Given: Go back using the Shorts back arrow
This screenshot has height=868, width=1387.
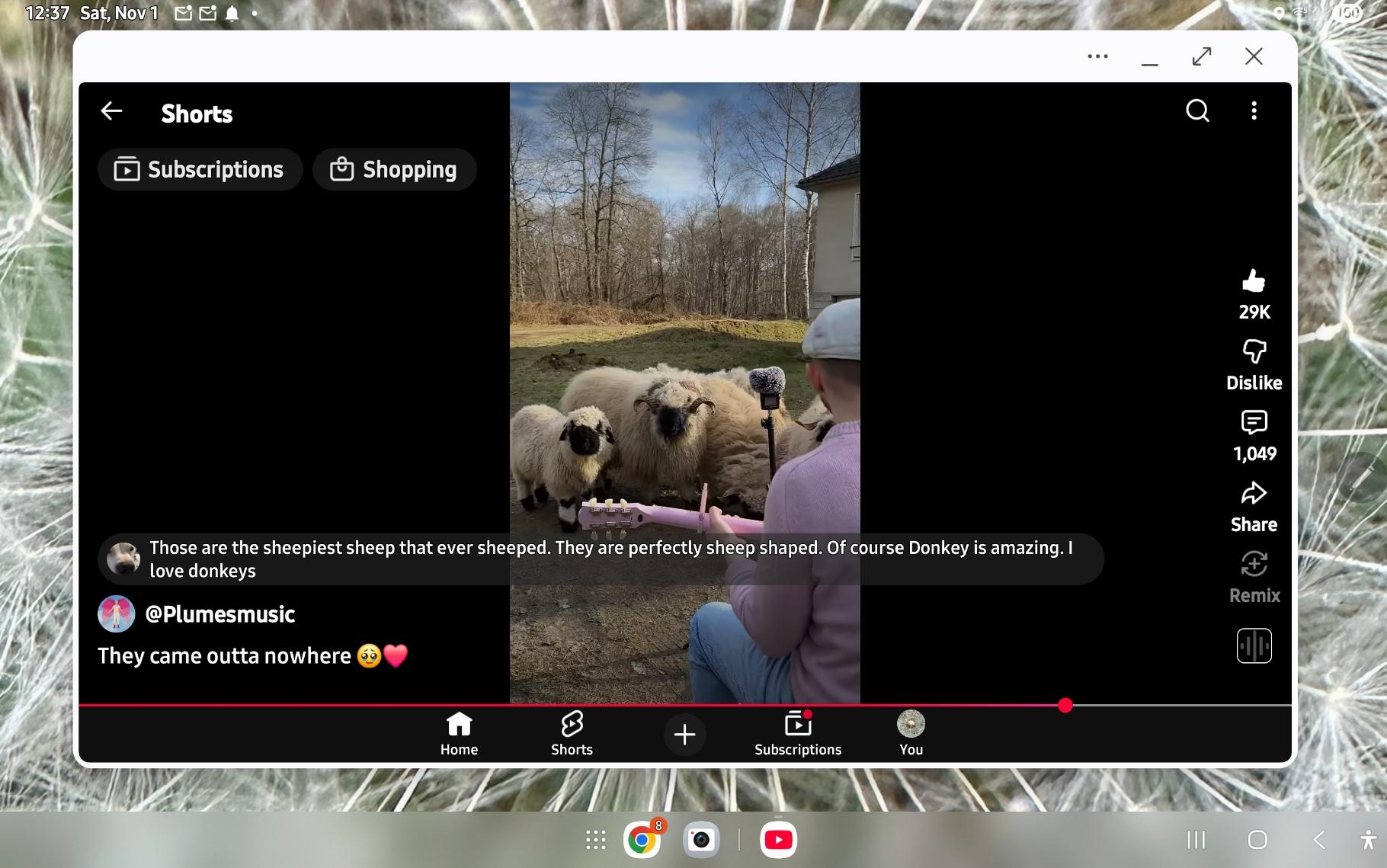Looking at the screenshot, I should 111,111.
